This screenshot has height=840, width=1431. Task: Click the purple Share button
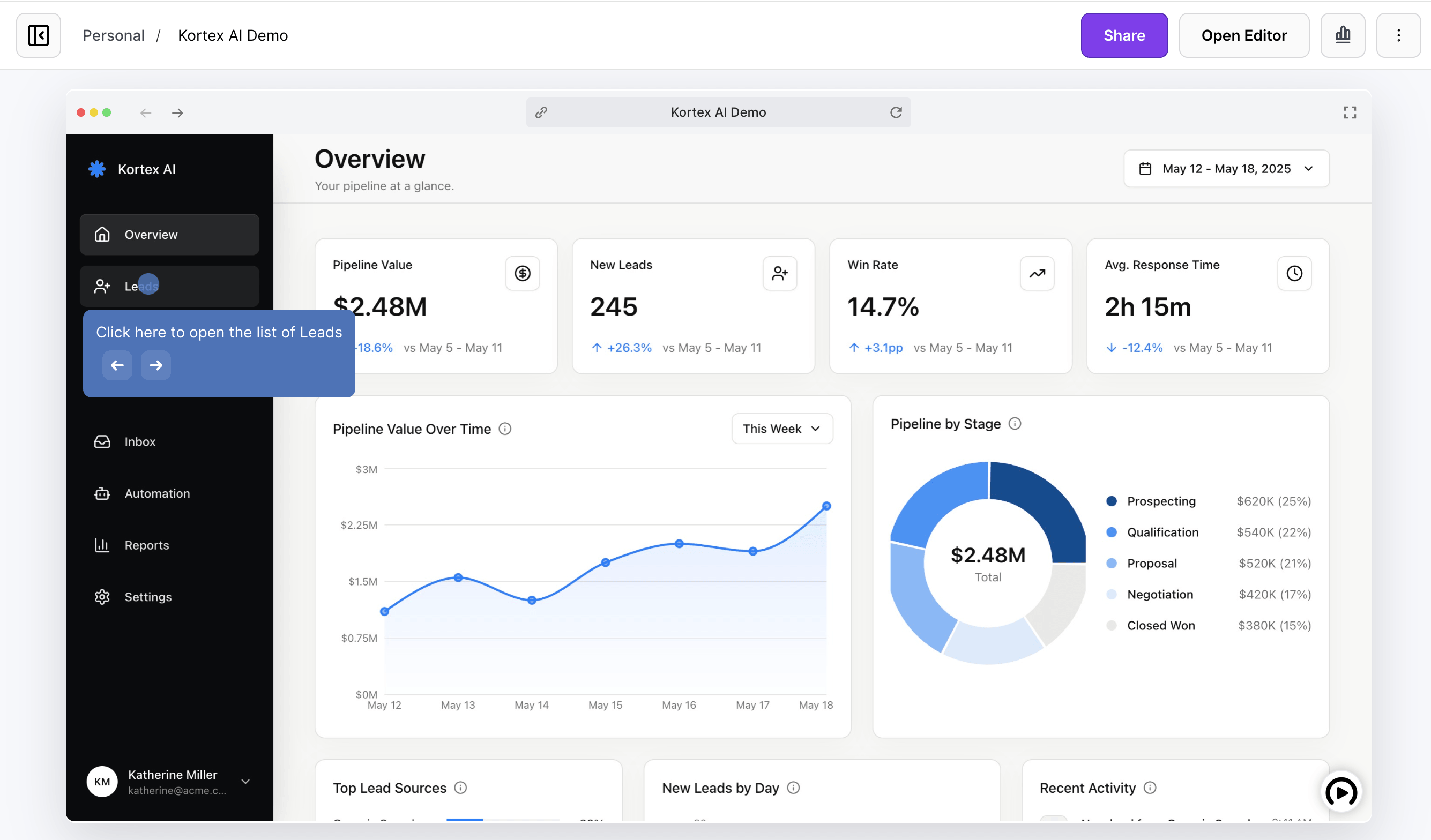point(1124,35)
